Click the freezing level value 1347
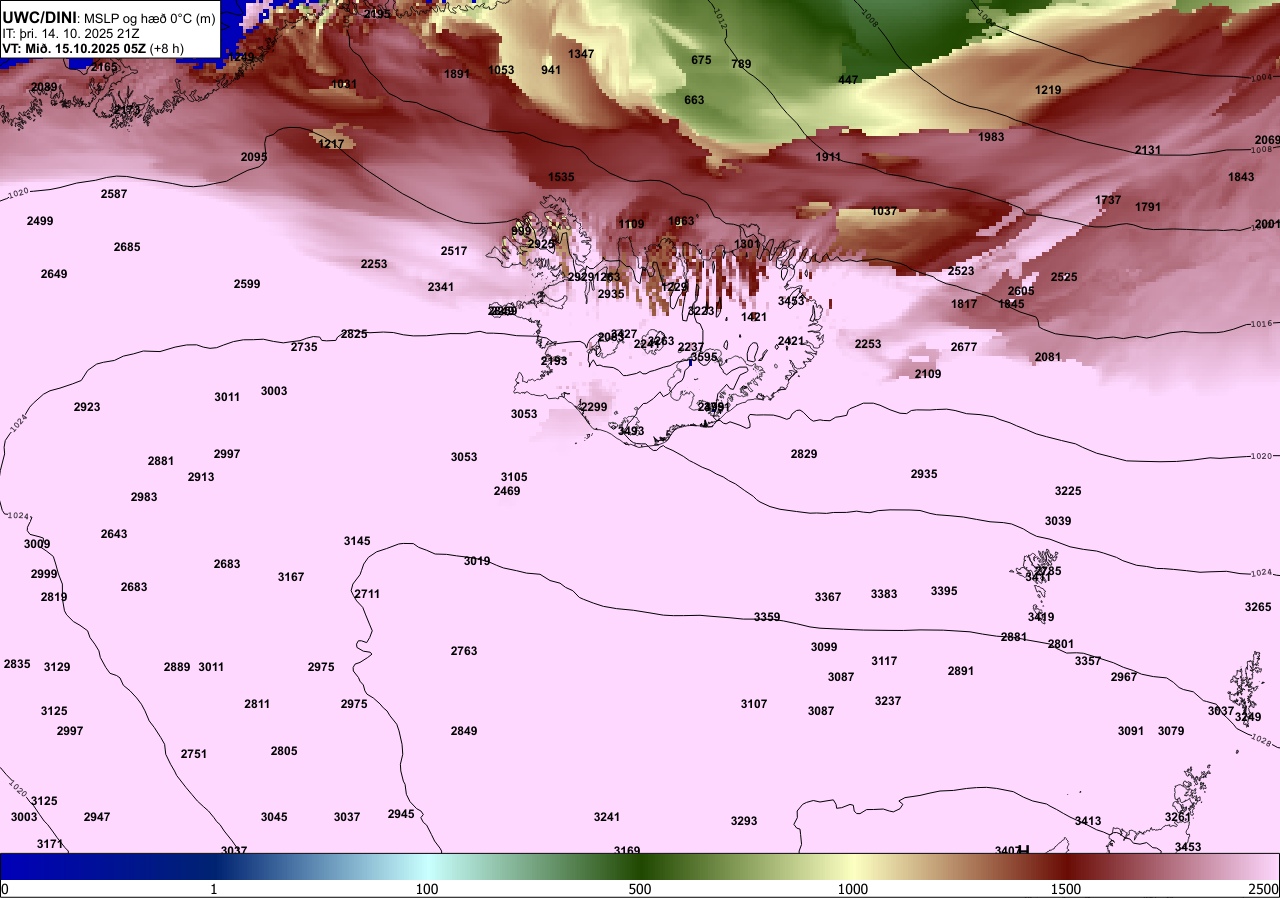 pyautogui.click(x=581, y=54)
